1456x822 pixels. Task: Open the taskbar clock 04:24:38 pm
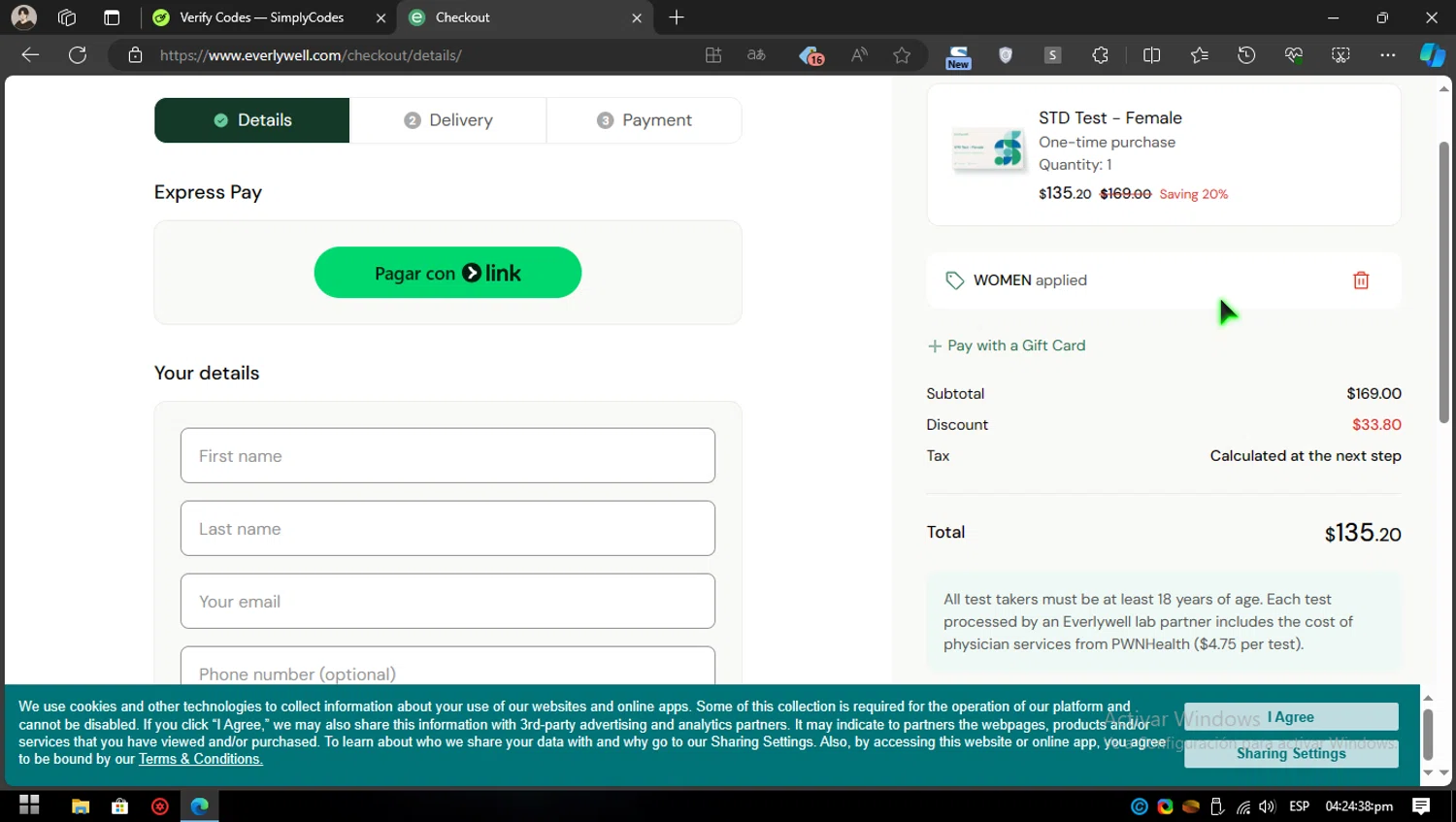[1359, 806]
